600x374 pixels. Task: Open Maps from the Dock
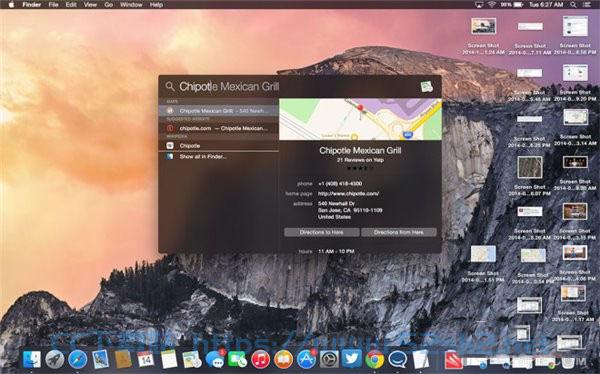tap(192, 359)
